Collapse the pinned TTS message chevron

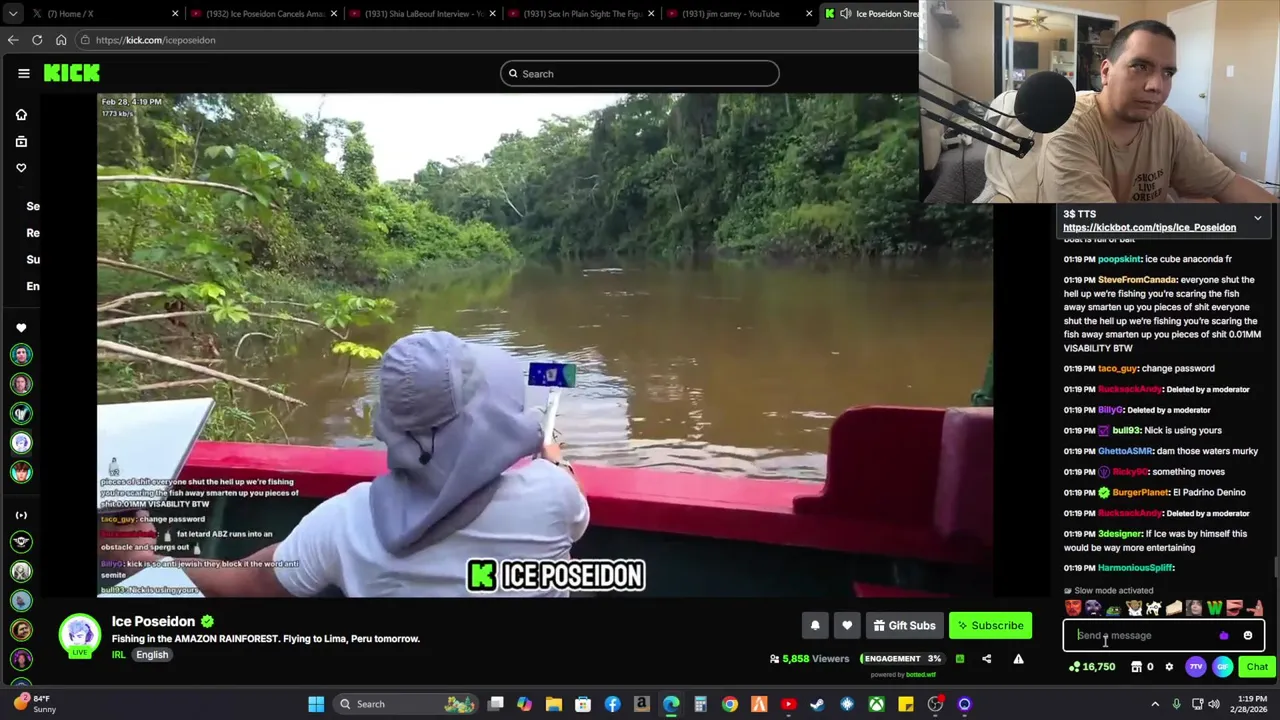point(1258,217)
